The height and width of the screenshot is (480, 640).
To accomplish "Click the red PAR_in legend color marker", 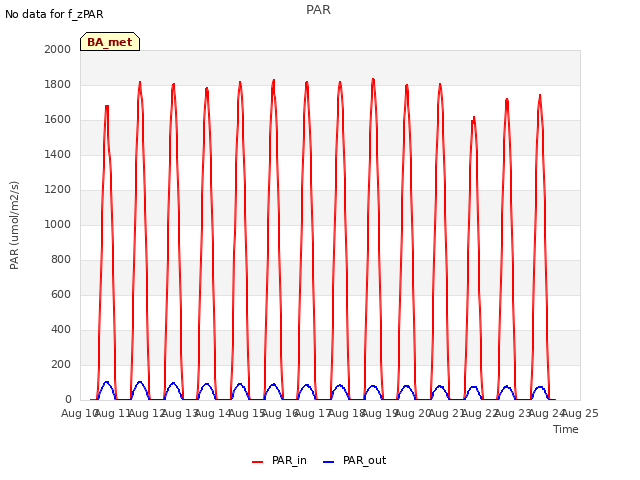I will pyautogui.click(x=258, y=462).
